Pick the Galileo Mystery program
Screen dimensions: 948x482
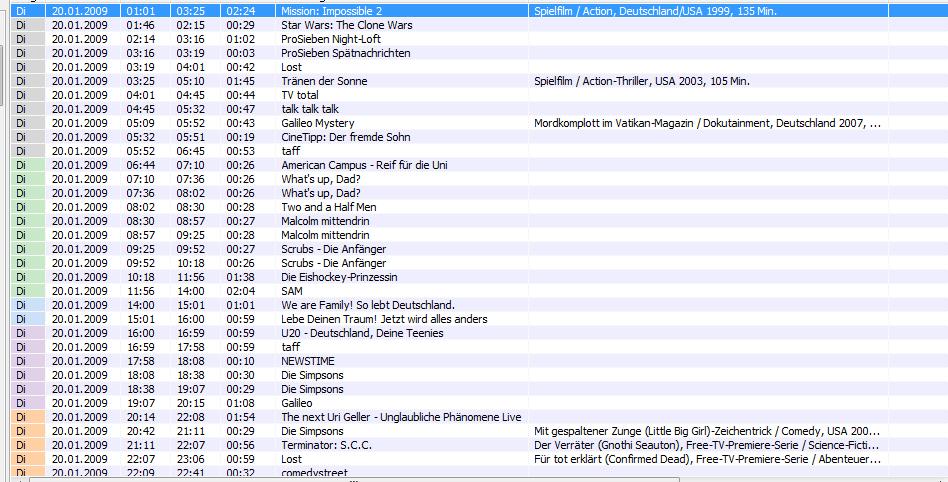[x=317, y=123]
